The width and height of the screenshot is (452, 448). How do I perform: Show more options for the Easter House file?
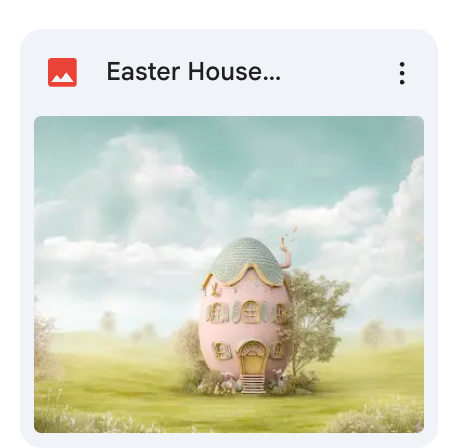[x=402, y=73]
